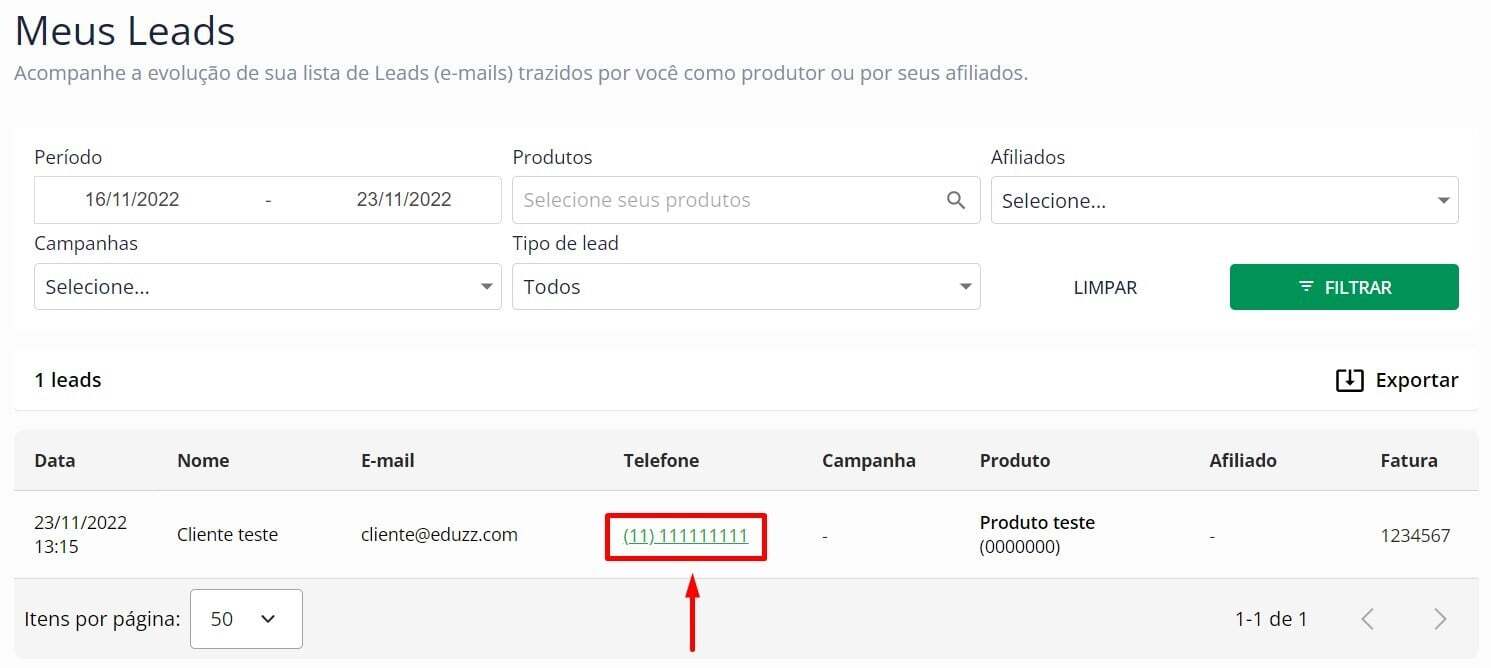Click the search magnifier icon in Produtos
This screenshot has width=1491, height=668.
tap(956, 200)
